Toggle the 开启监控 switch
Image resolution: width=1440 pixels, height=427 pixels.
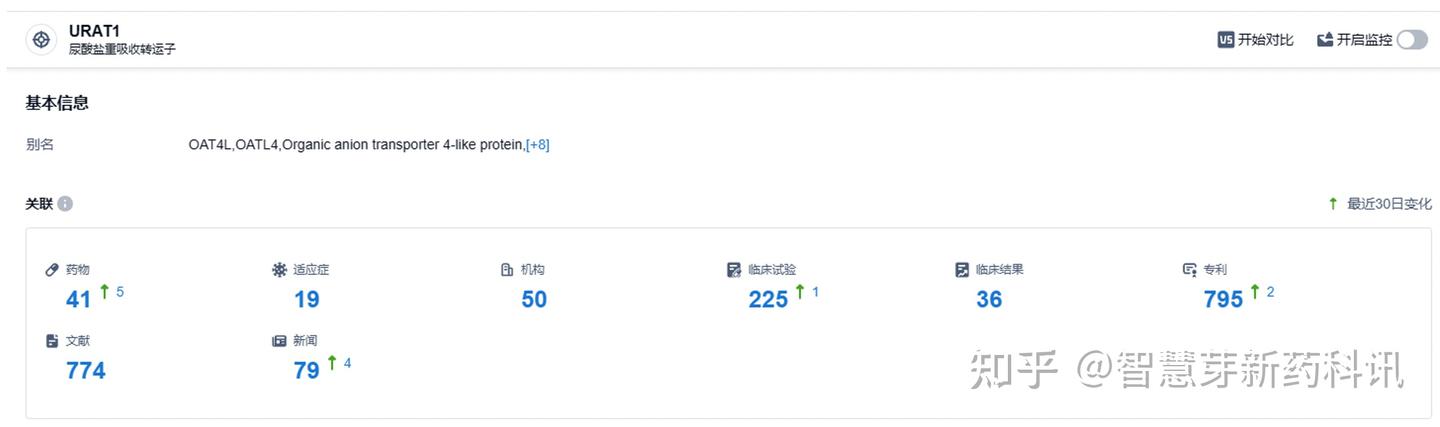1412,40
